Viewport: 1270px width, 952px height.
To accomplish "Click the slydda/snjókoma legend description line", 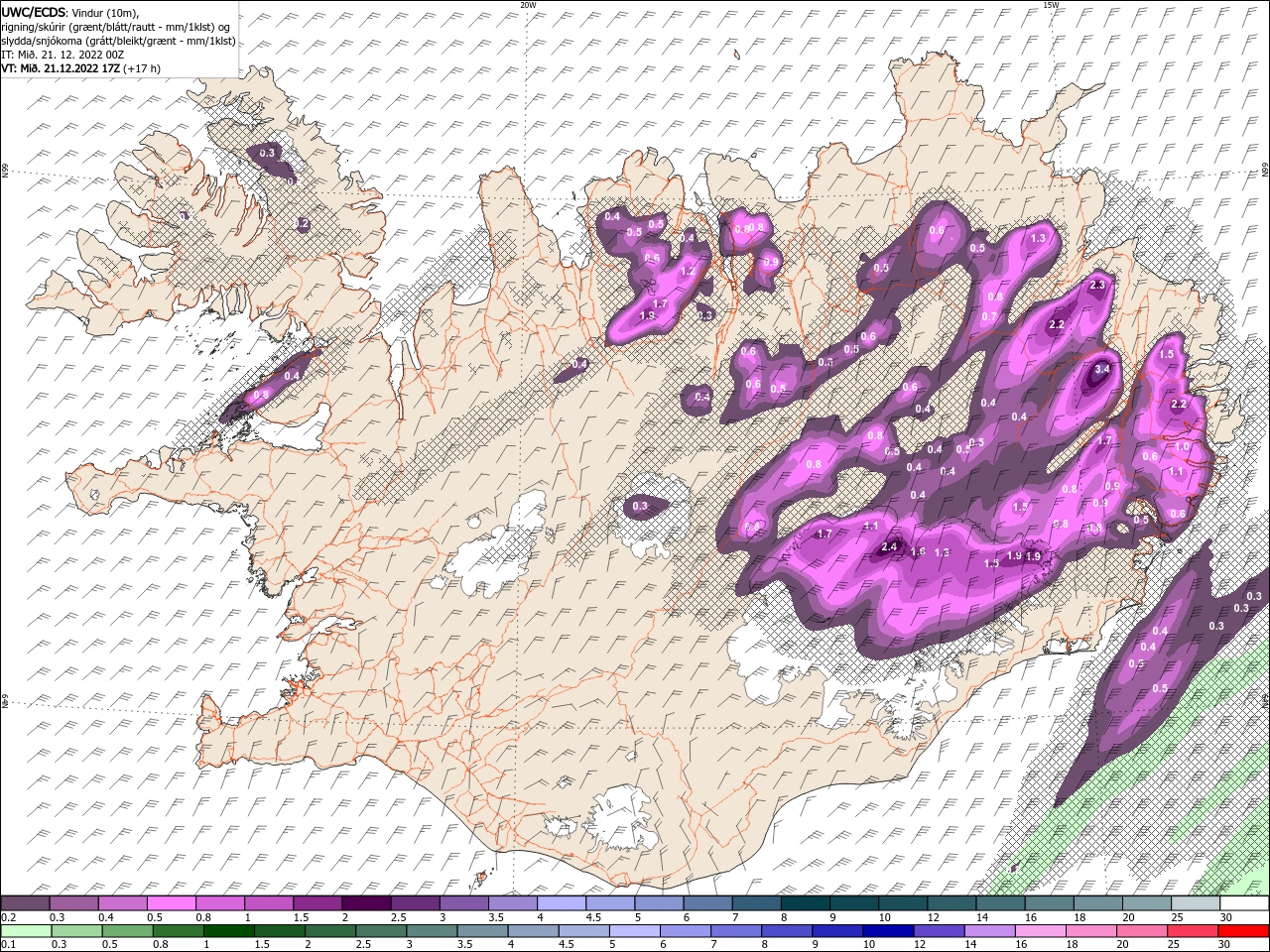I will (x=118, y=41).
